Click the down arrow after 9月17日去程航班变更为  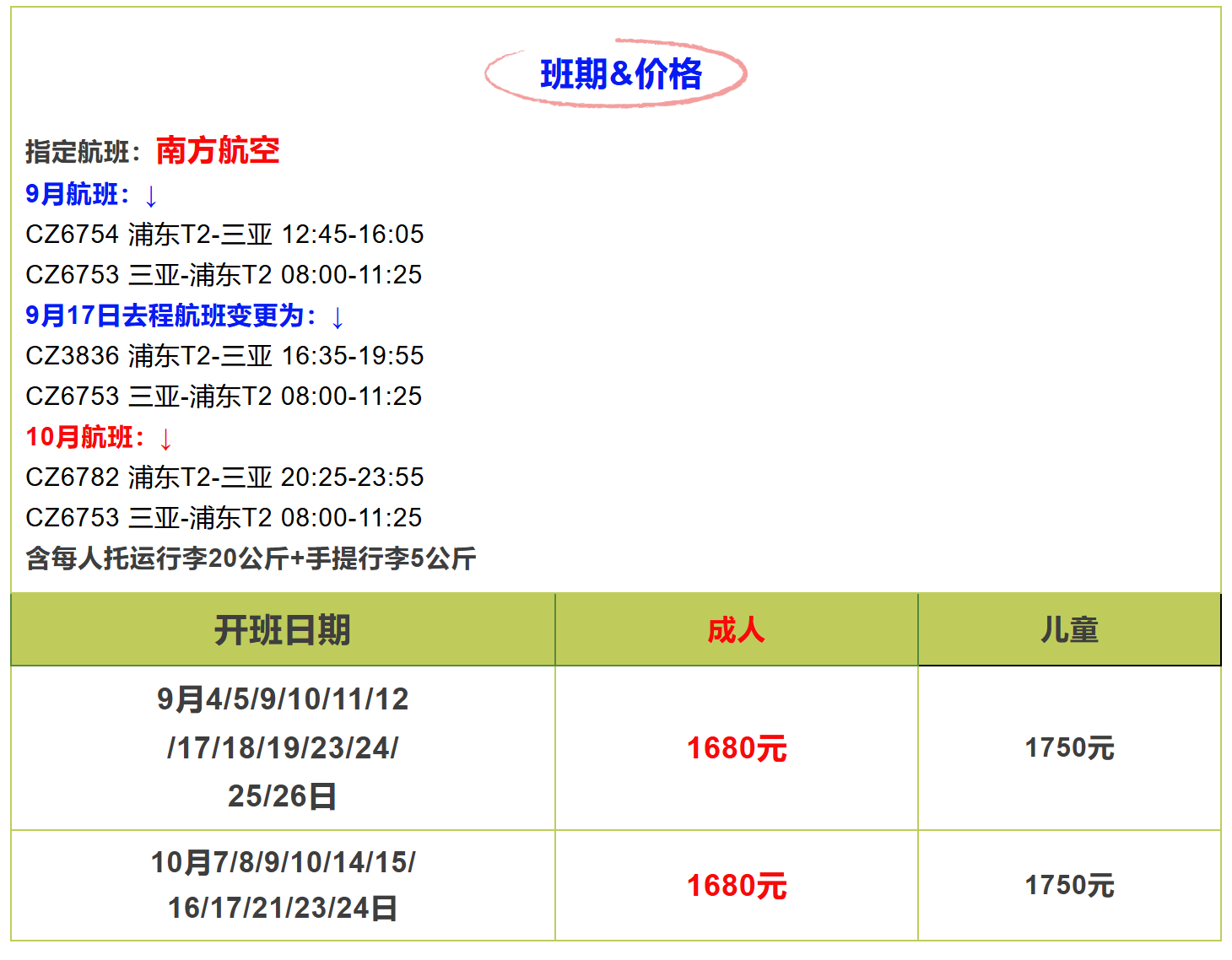pos(338,318)
